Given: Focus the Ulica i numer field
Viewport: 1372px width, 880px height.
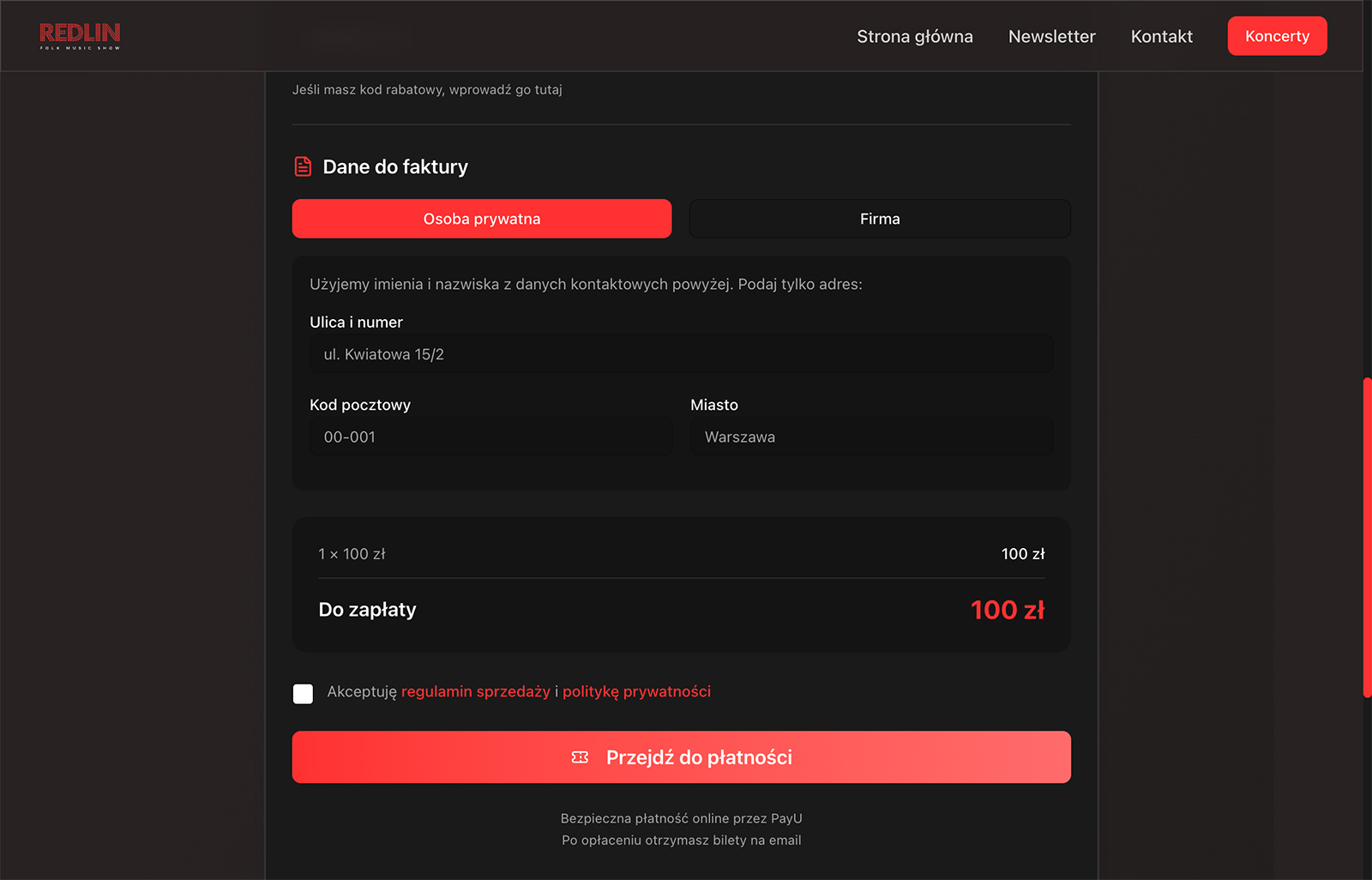Looking at the screenshot, I should click(681, 354).
